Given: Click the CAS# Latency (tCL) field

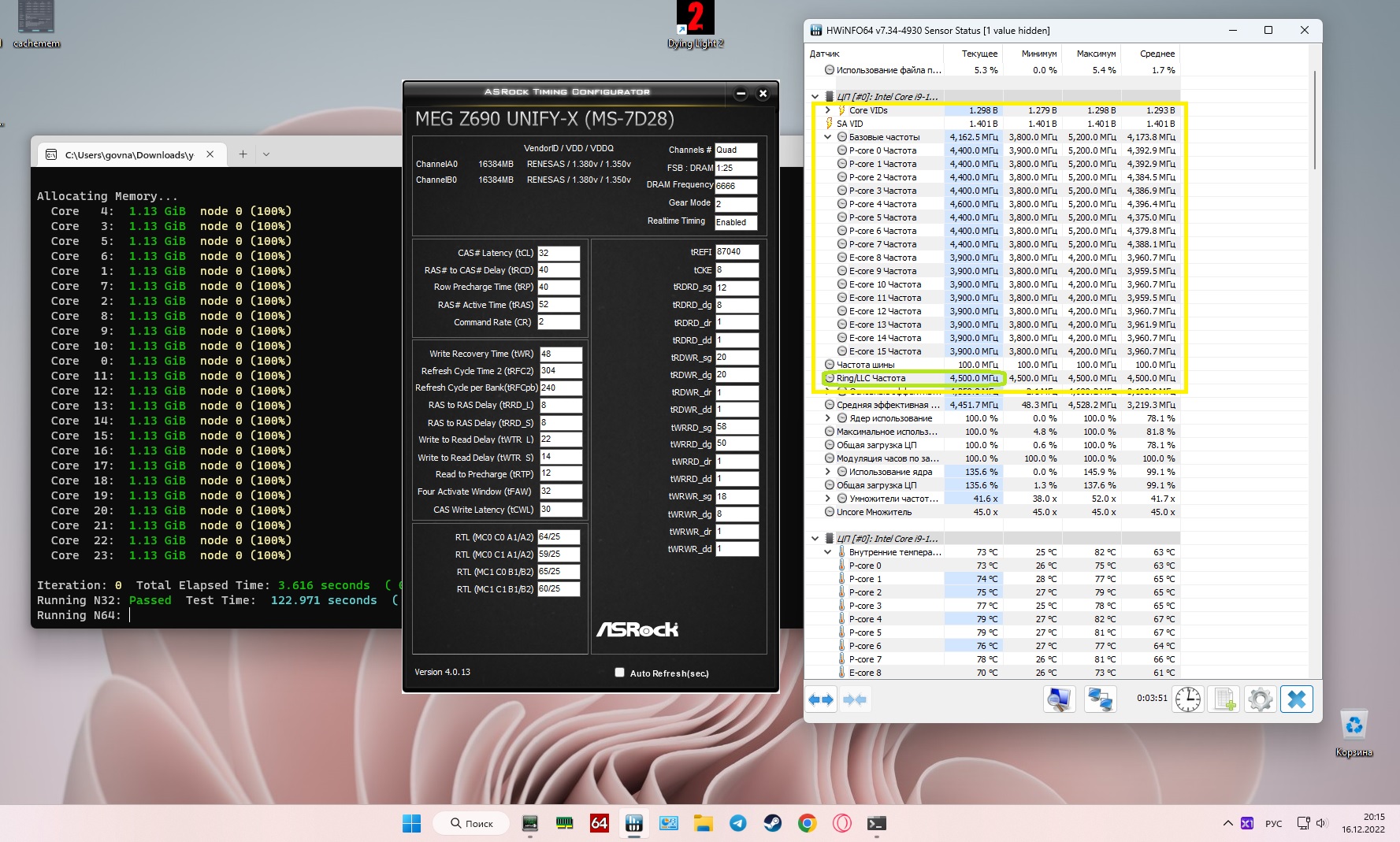Looking at the screenshot, I should coord(559,253).
